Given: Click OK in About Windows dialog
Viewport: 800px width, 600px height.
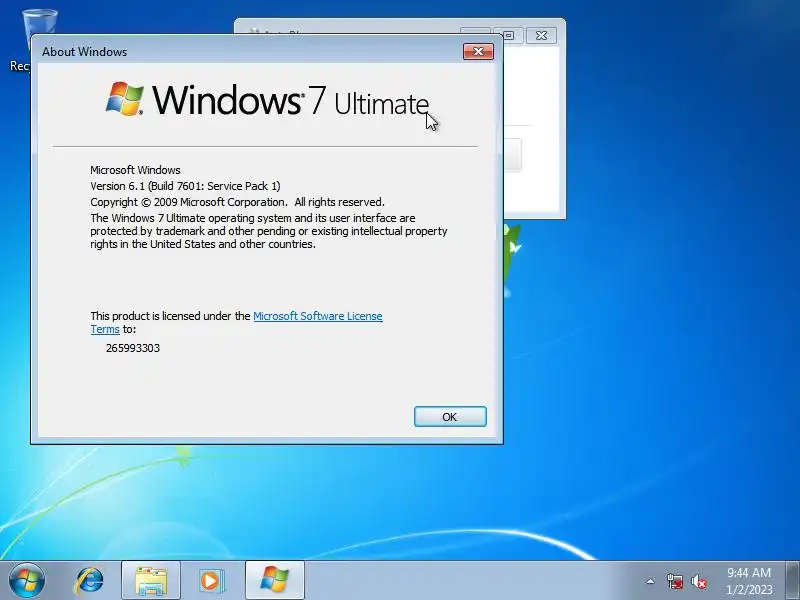Looking at the screenshot, I should (450, 416).
